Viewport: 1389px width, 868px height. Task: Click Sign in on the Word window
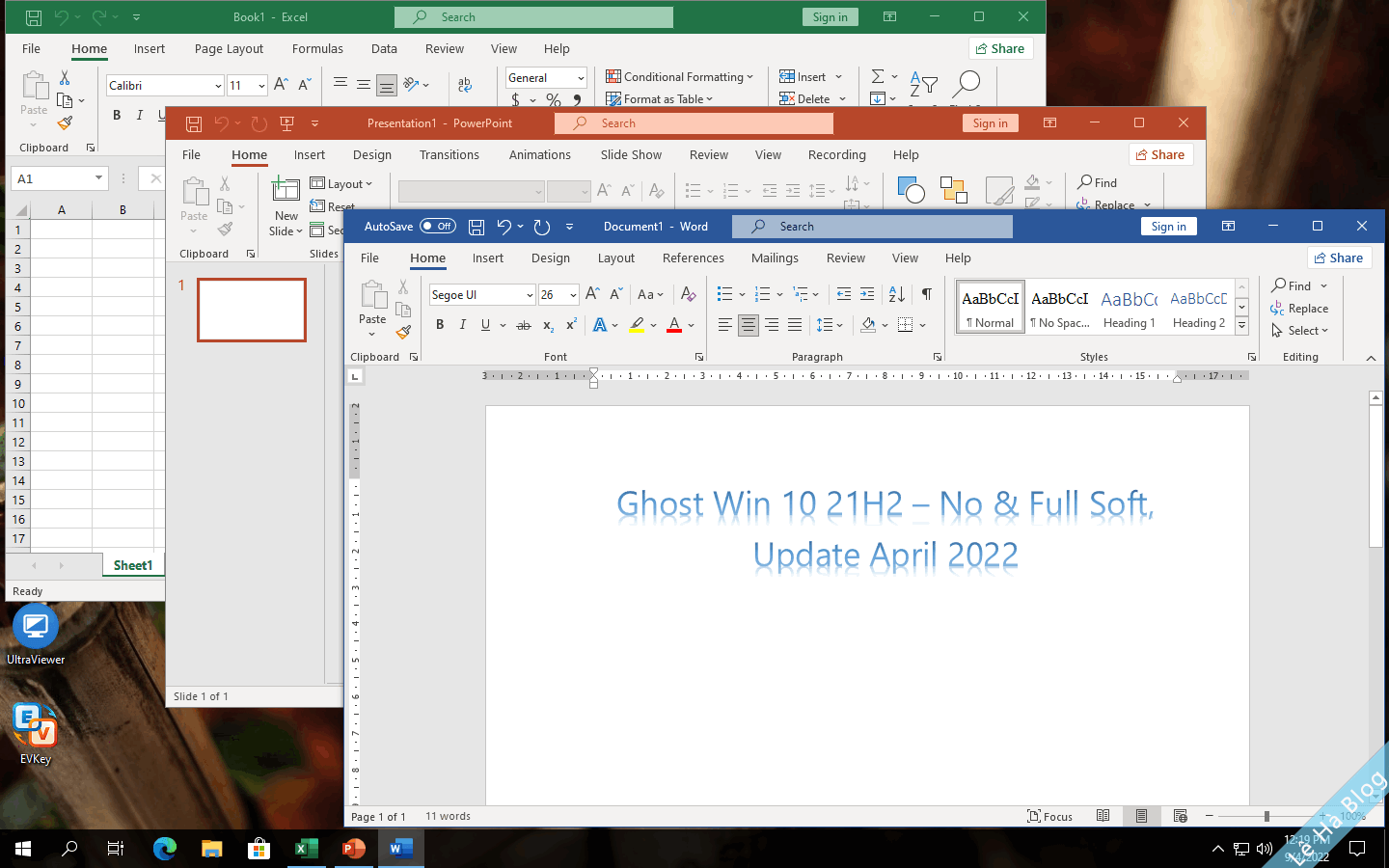pos(1168,226)
